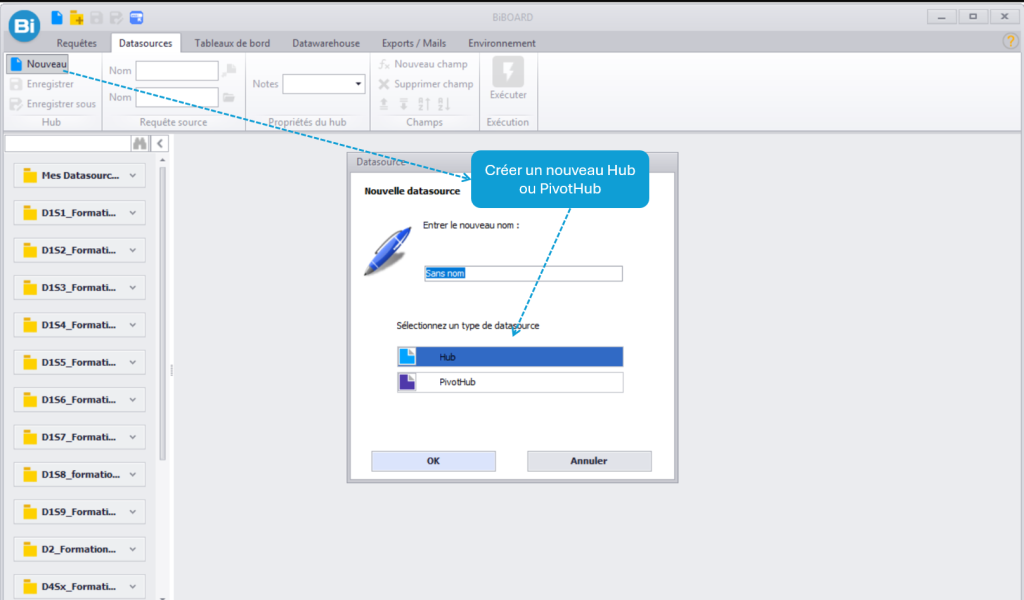Click the first Nom input field
The width and height of the screenshot is (1024, 600).
click(x=177, y=71)
